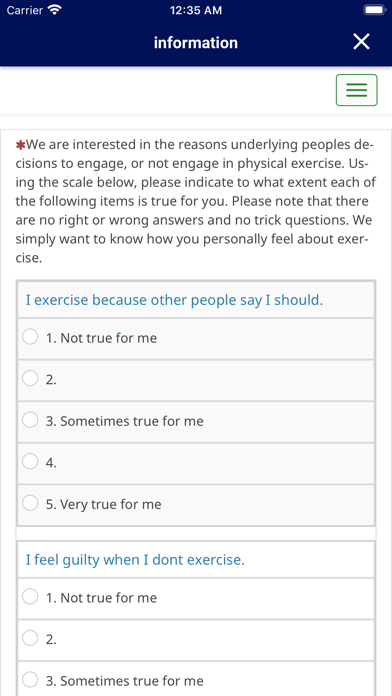Click '5. Very true for me' label text
The image size is (392, 696).
(x=103, y=504)
